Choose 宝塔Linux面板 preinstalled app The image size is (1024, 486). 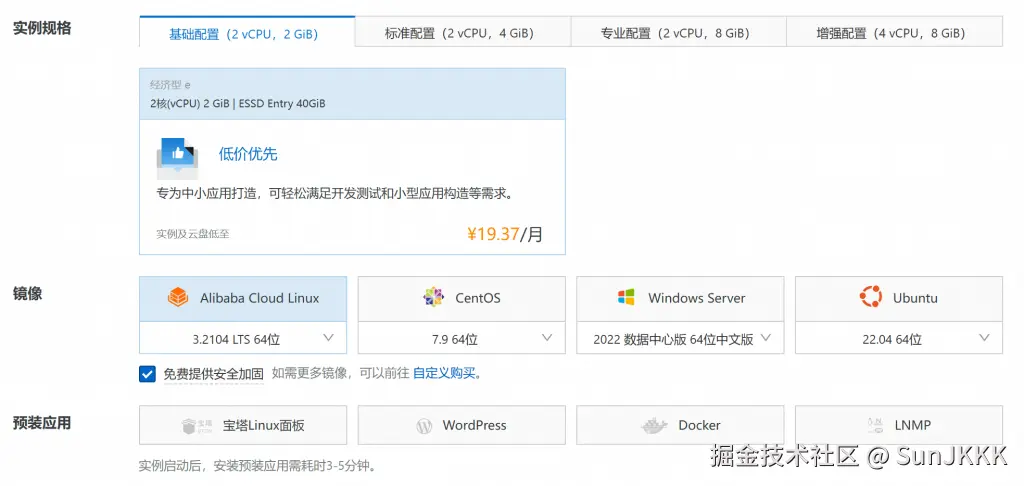[x=243, y=425]
